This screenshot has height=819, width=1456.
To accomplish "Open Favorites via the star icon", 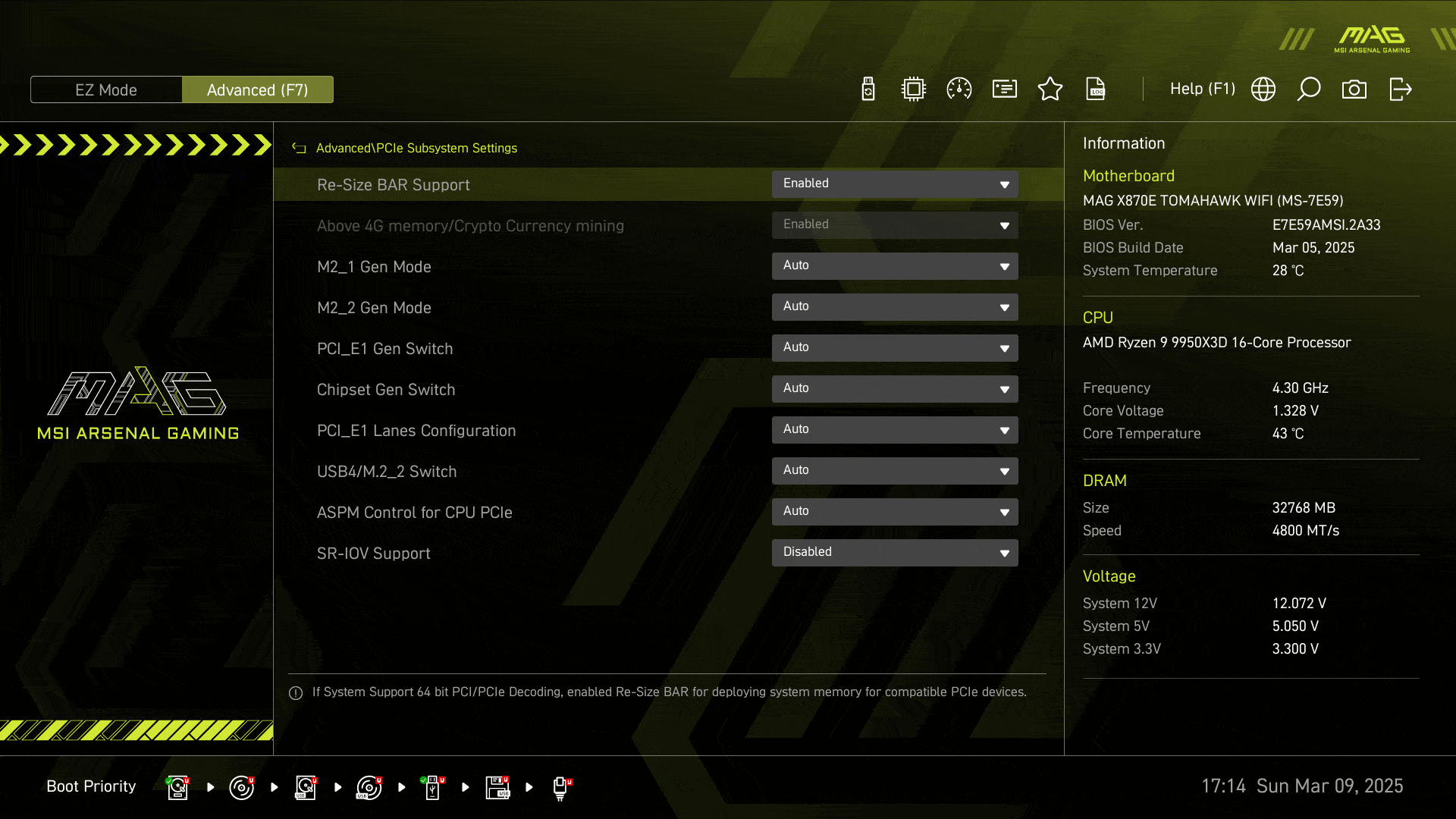I will [x=1050, y=89].
